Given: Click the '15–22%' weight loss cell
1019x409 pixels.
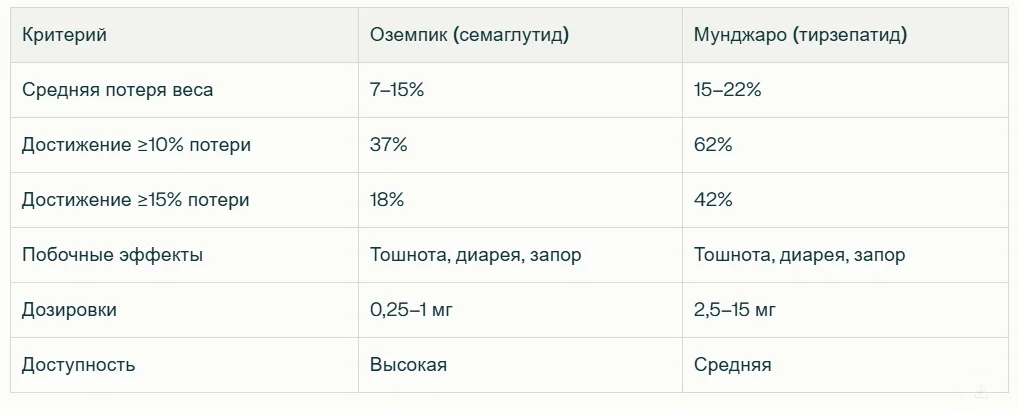Looking at the screenshot, I should tap(727, 90).
